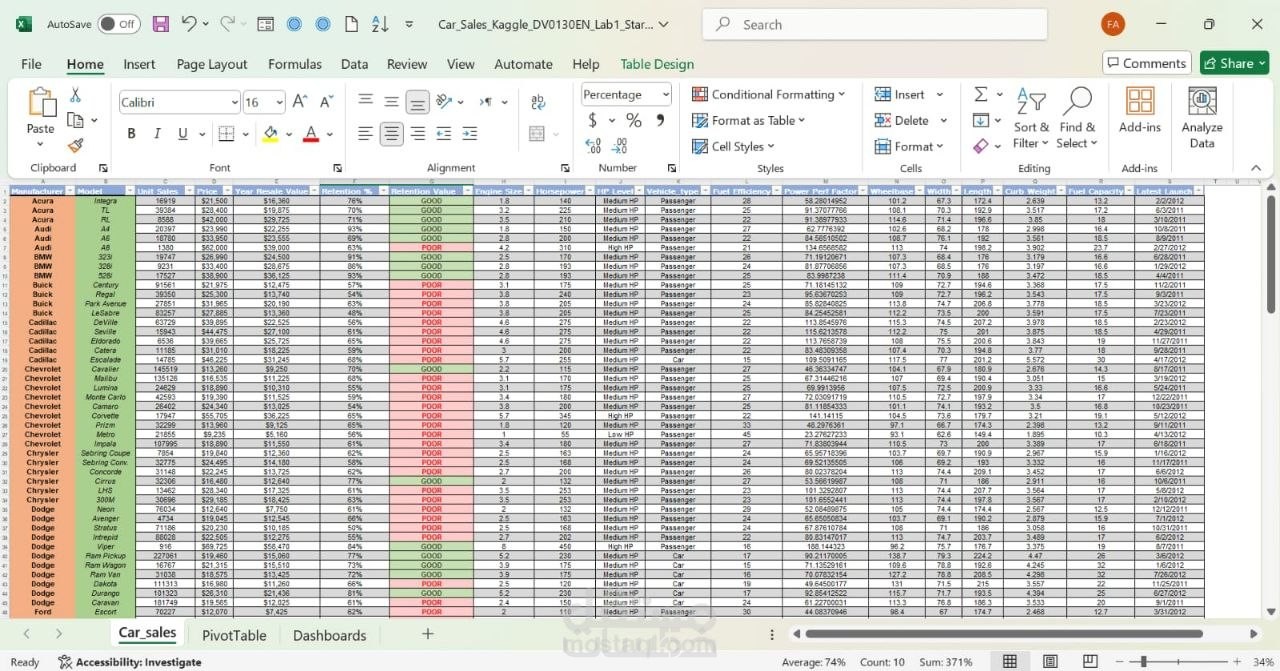Image resolution: width=1280 pixels, height=671 pixels.
Task: Switch to the Insert ribbon tab
Action: point(139,64)
